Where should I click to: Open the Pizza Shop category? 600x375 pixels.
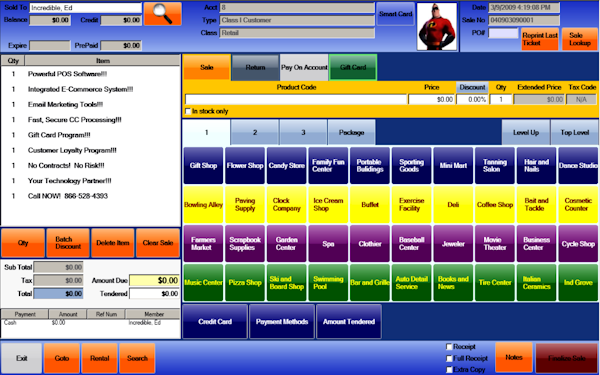245,282
